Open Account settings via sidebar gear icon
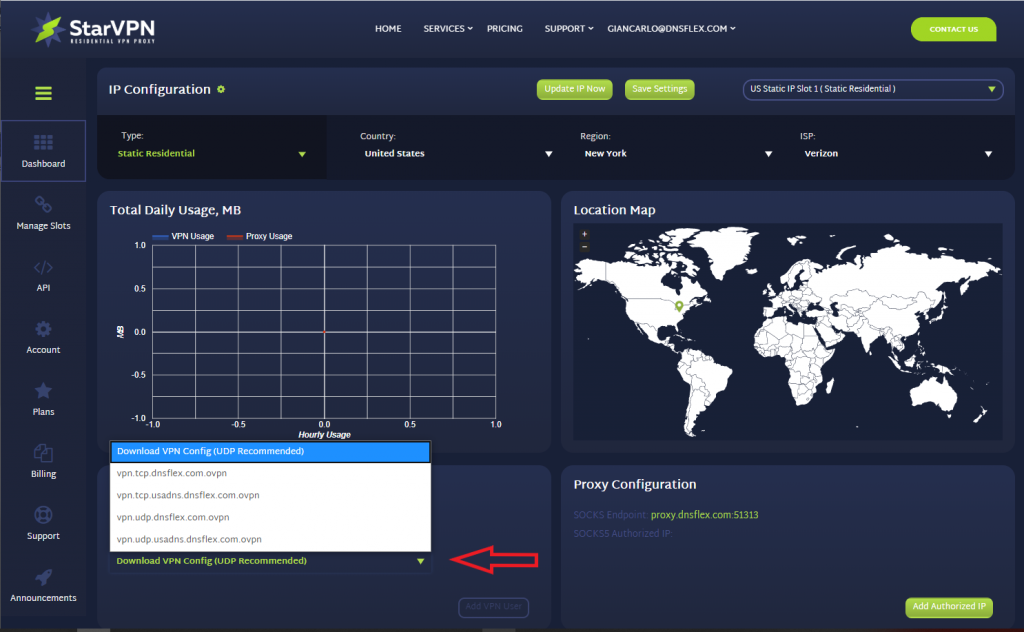This screenshot has height=632, width=1024. pos(43,337)
